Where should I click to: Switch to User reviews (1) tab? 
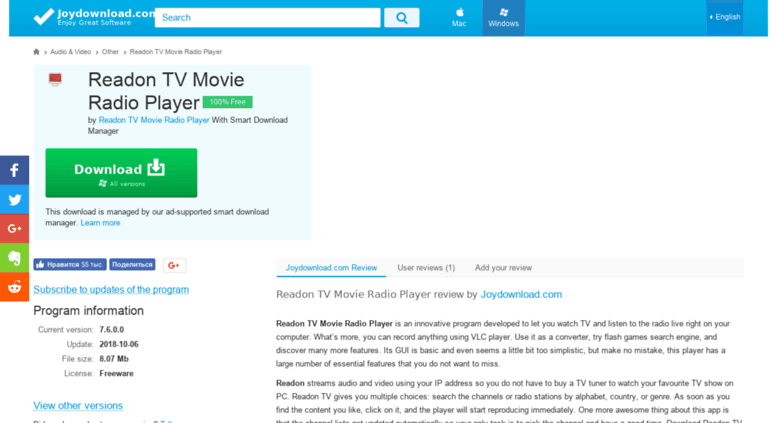[x=426, y=267]
